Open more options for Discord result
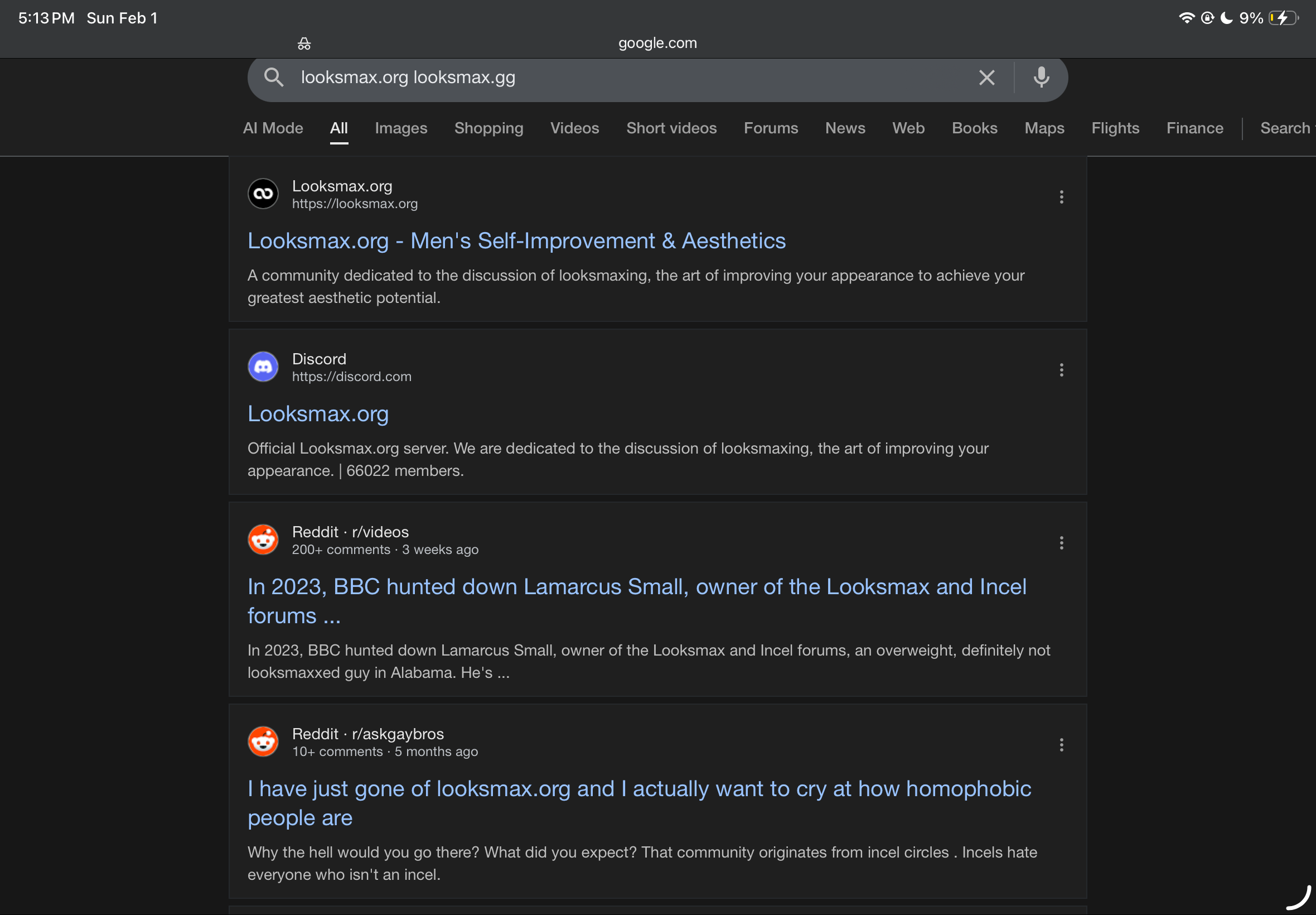Viewport: 1316px width, 915px height. click(1061, 370)
